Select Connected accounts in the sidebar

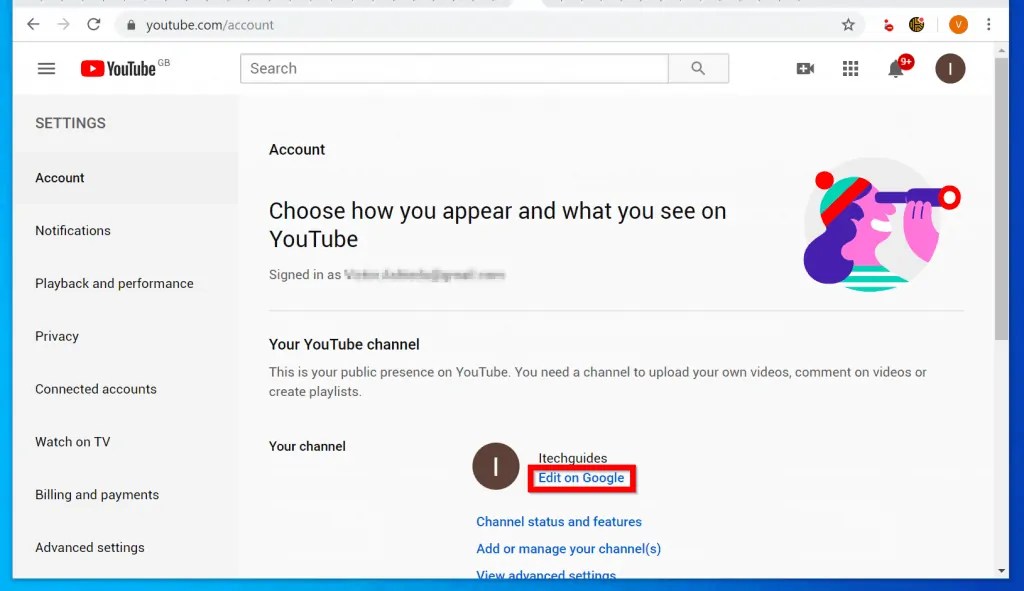pyautogui.click(x=95, y=389)
